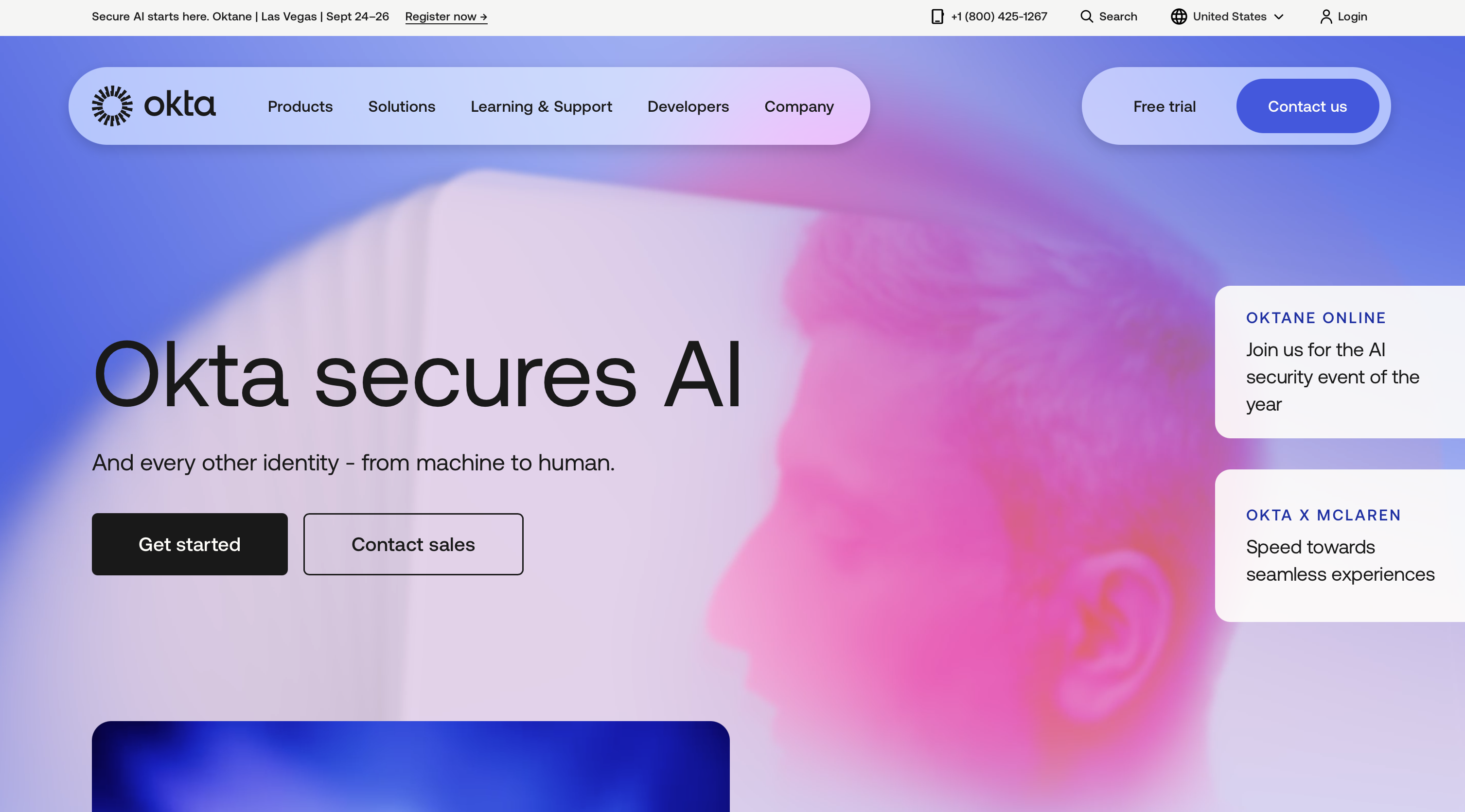Click the globe icon for region

[1179, 17]
